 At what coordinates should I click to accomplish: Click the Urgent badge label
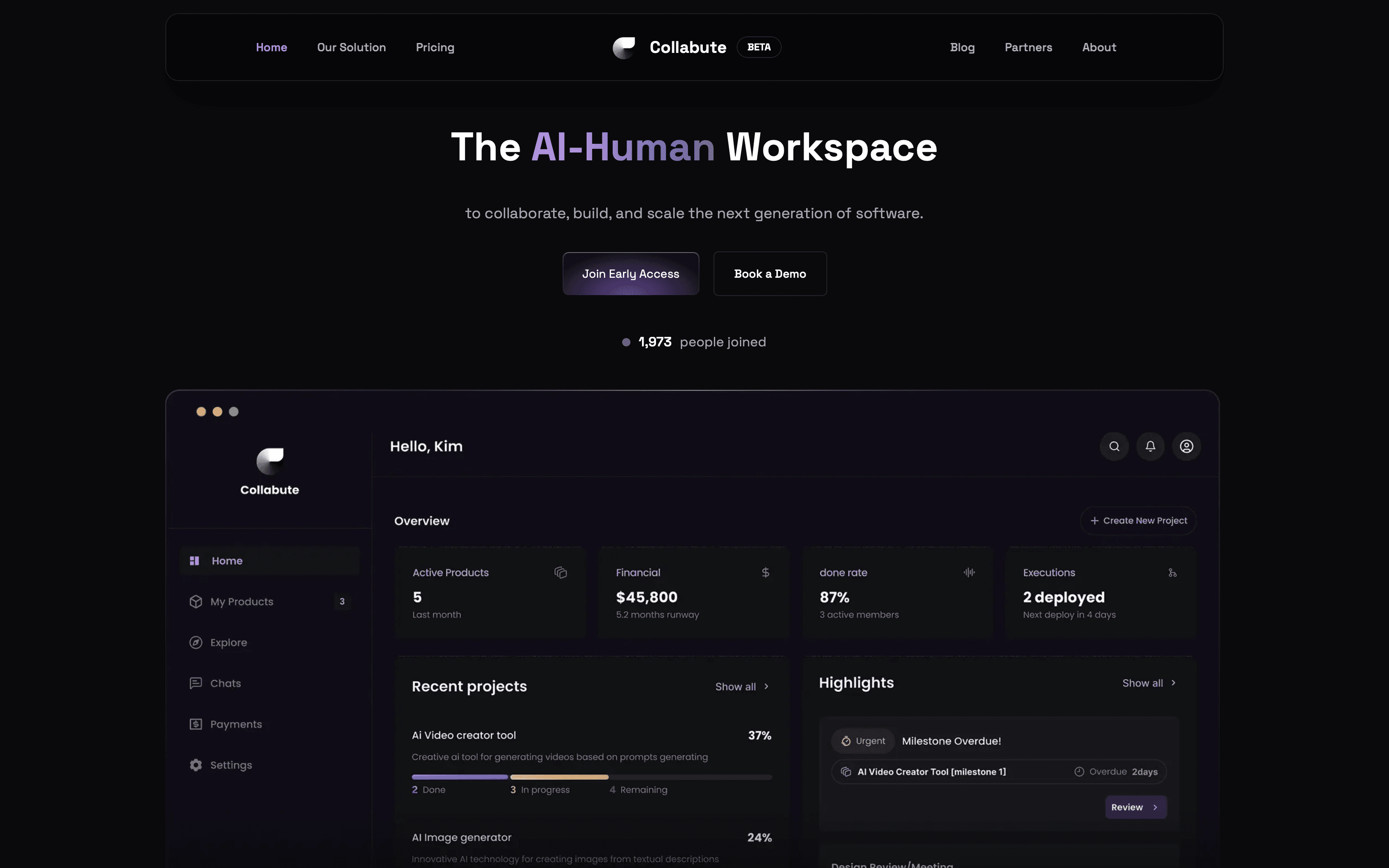pos(863,741)
